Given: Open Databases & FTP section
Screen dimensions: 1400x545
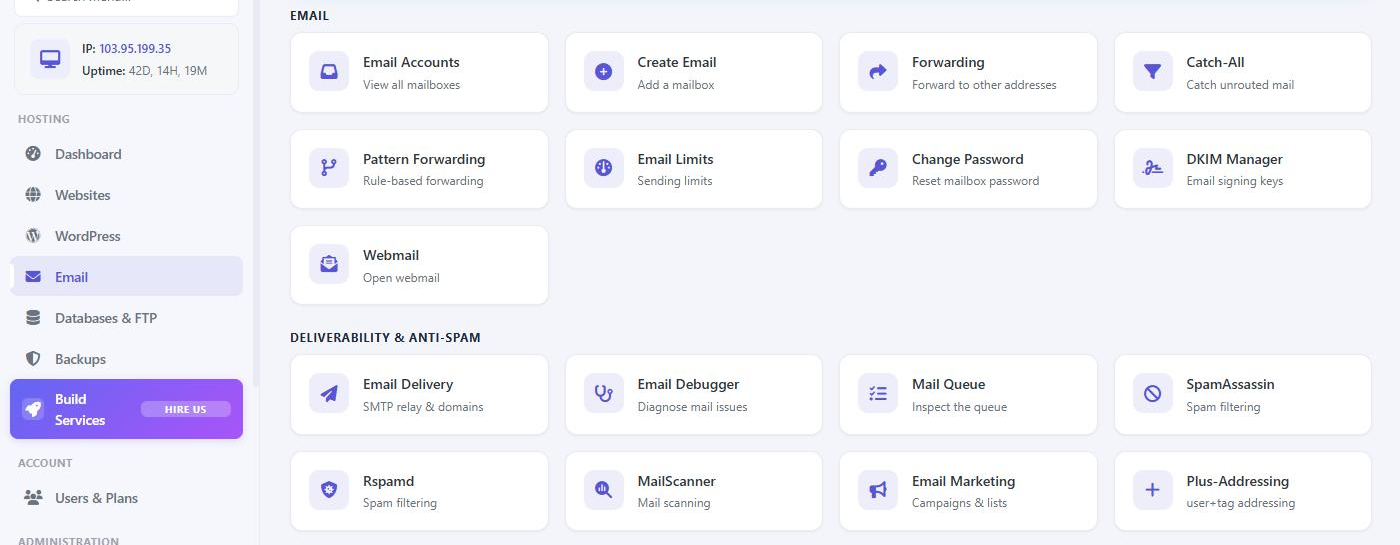Looking at the screenshot, I should (126, 318).
